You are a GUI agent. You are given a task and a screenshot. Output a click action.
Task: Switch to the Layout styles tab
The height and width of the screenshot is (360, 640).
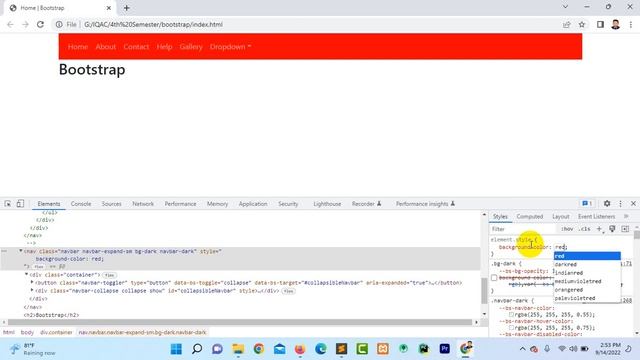tap(561, 216)
